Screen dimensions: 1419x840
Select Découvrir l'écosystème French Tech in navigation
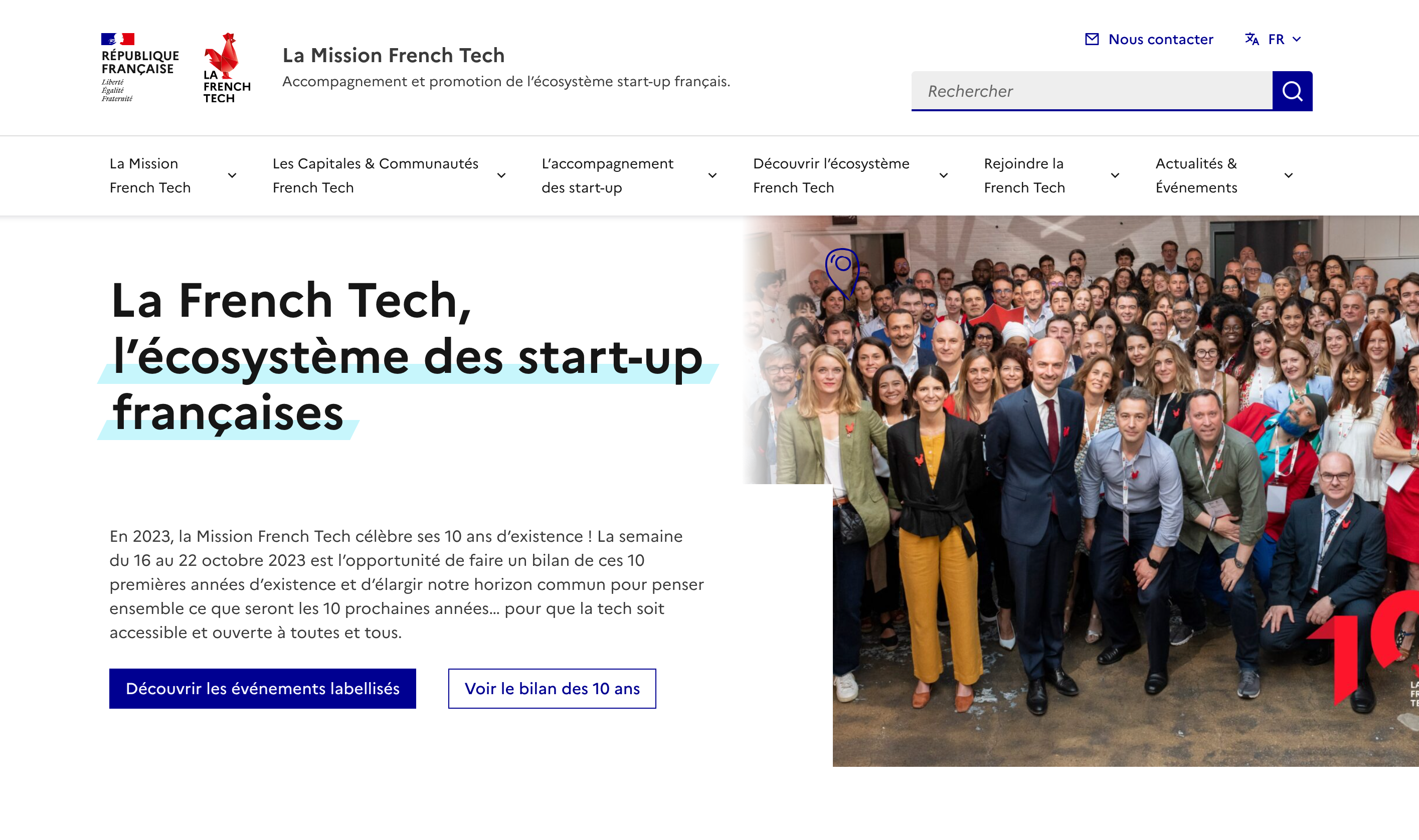(x=830, y=175)
